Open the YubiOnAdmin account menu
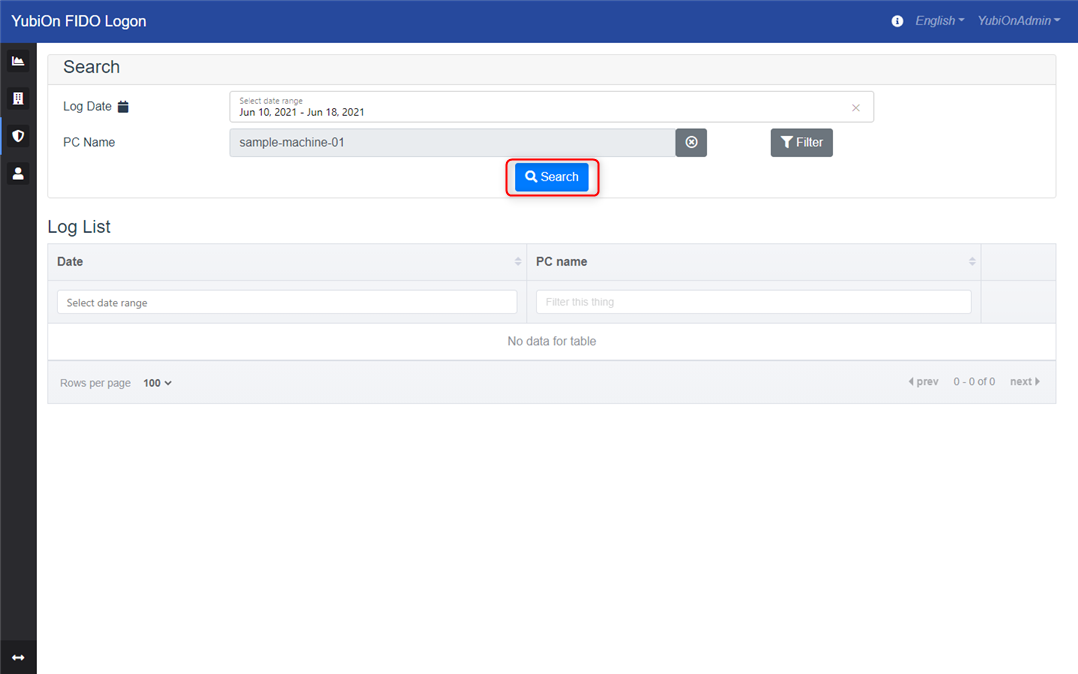Screen dimensions: 1078x674 tap(1019, 21)
